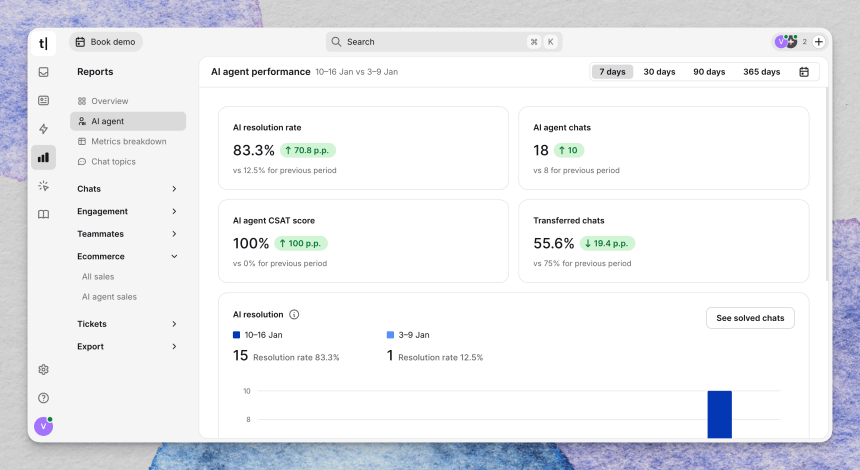Click the light blue 3–9 Jan legend swatch
The image size is (860, 470).
coord(391,335)
